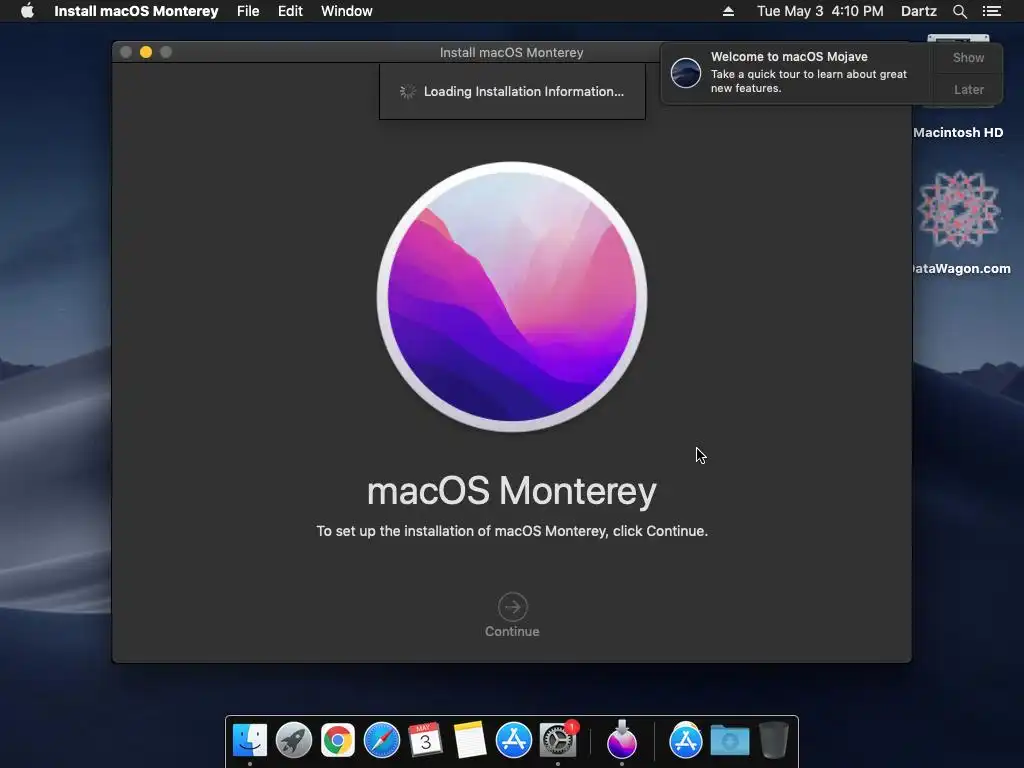Click Later on Mojave welcome notification

[x=968, y=89]
